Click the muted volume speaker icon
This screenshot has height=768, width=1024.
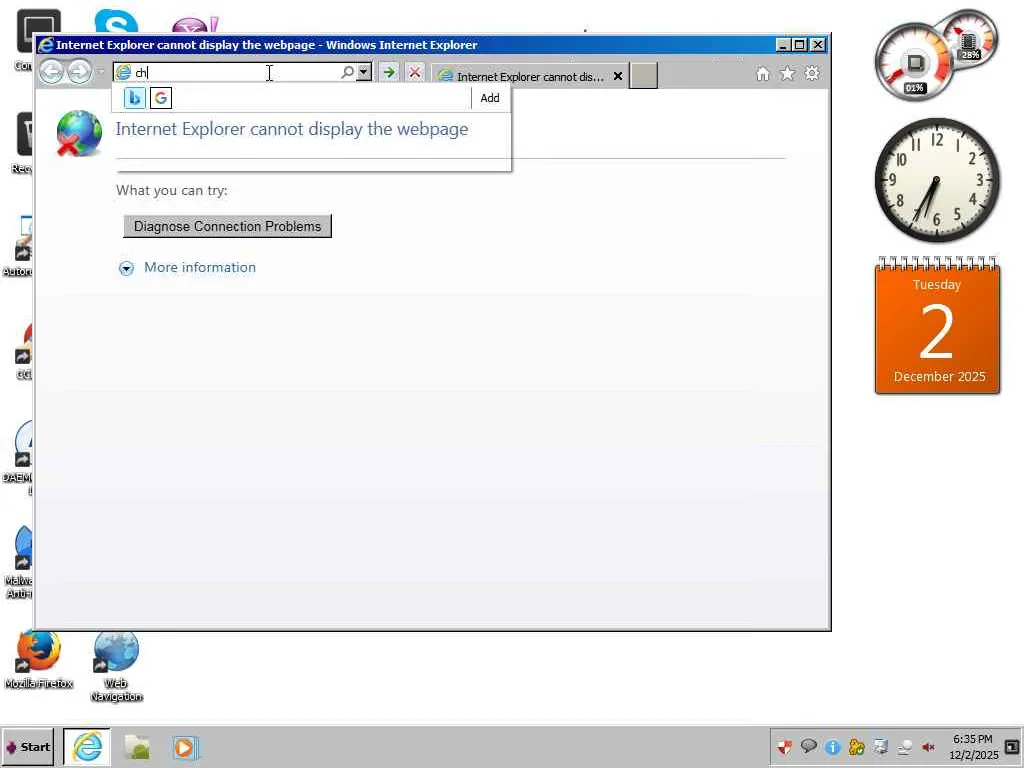pyautogui.click(x=928, y=746)
